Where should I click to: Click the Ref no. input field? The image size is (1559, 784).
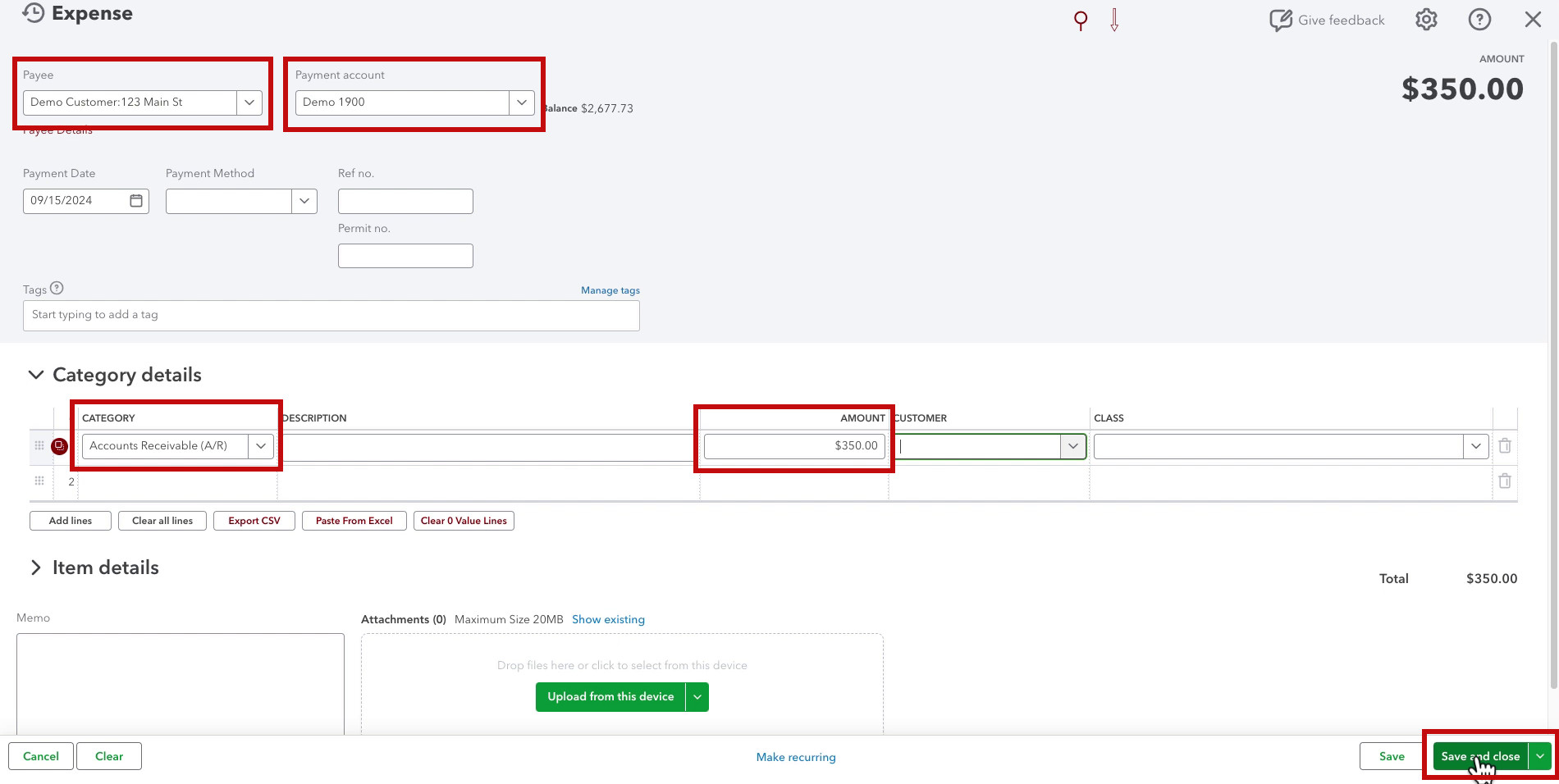point(405,201)
